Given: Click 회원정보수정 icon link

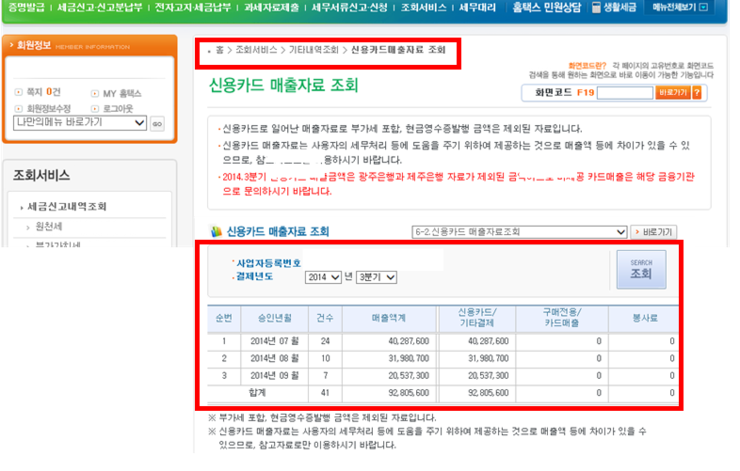Looking at the screenshot, I should (19, 108).
